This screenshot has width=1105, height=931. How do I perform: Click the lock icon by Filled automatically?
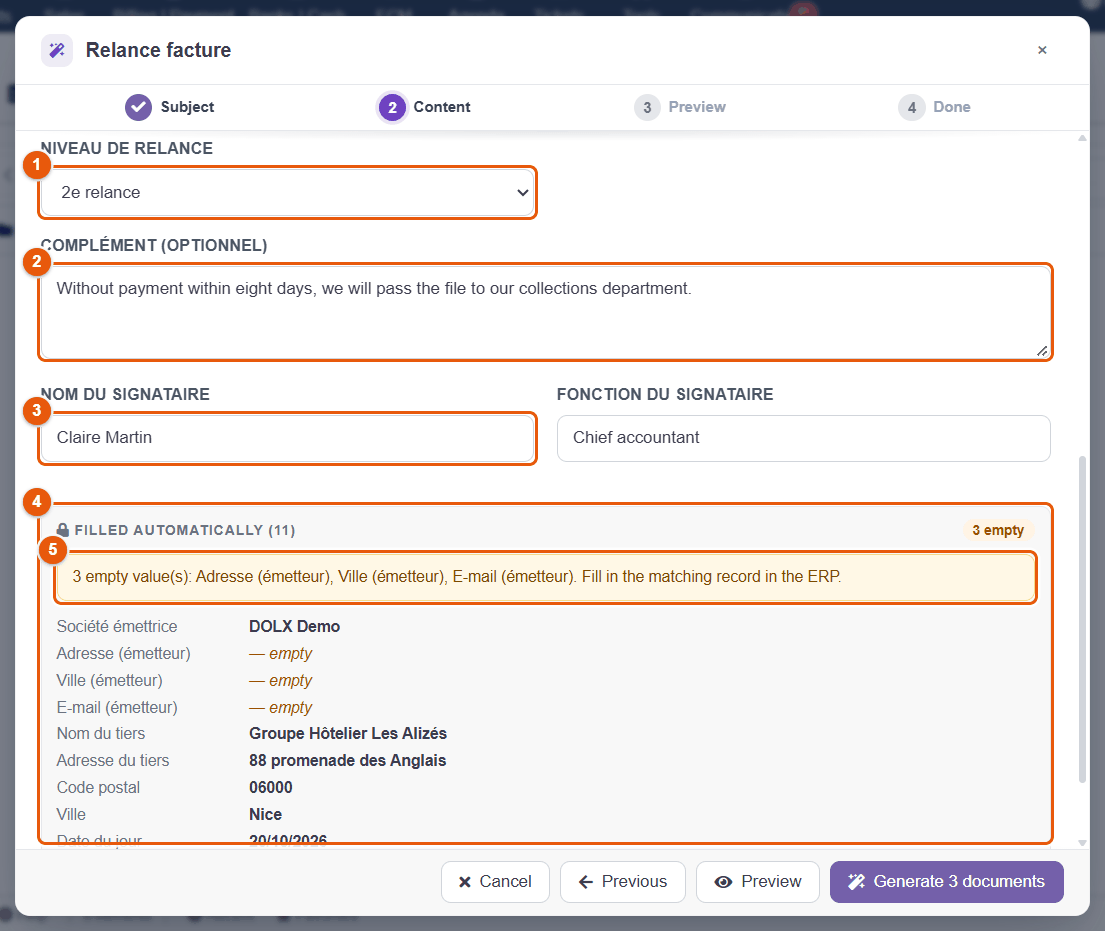click(63, 530)
